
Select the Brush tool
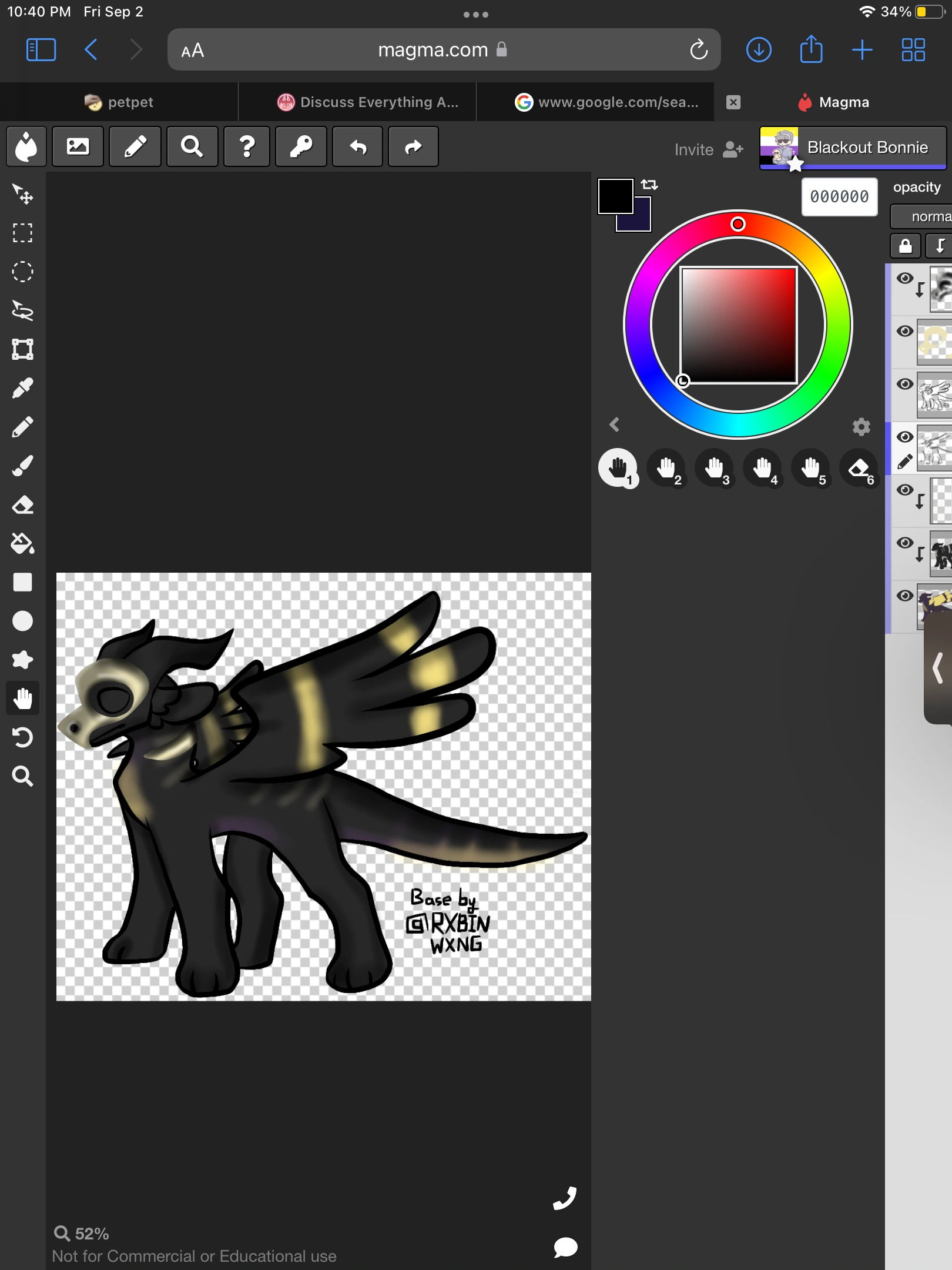[24, 464]
